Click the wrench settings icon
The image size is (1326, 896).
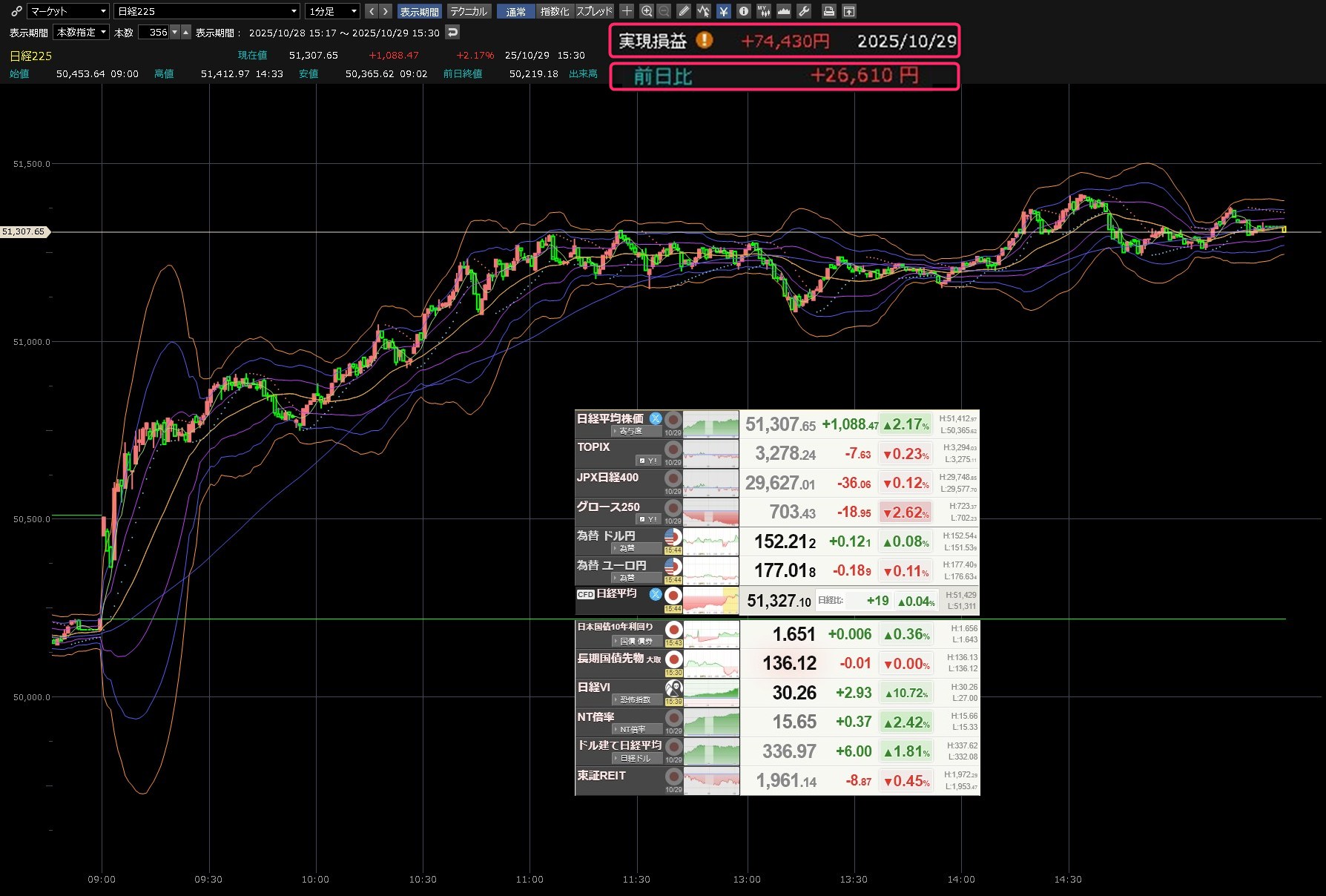tap(804, 11)
